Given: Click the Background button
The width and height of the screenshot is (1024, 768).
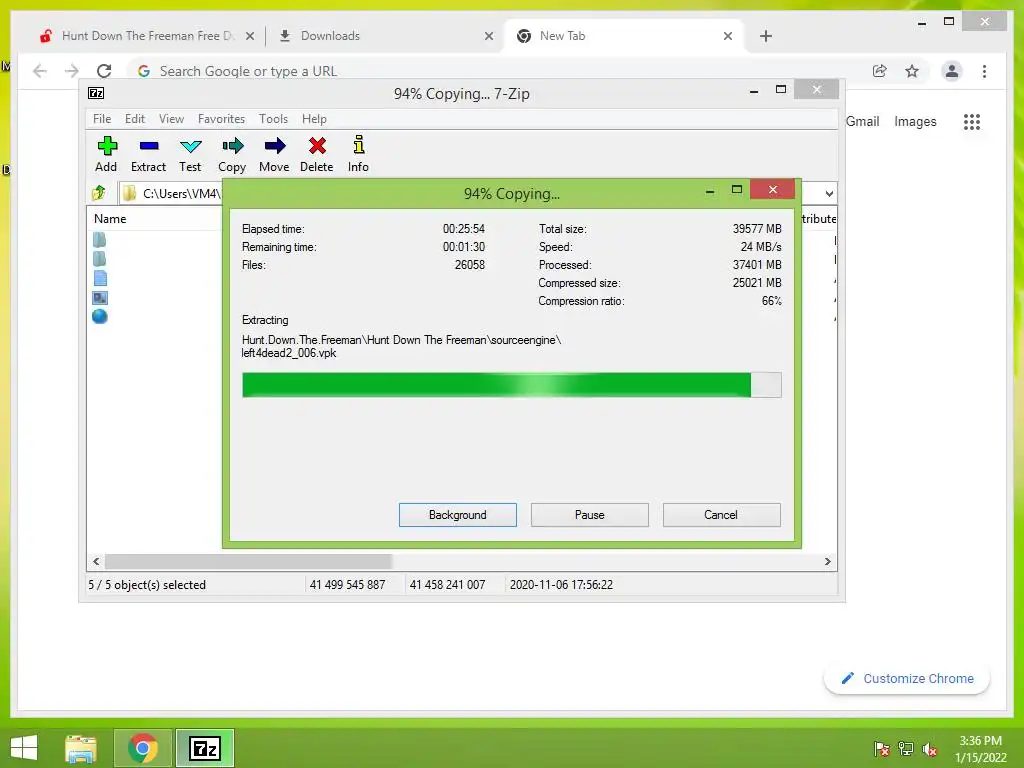Looking at the screenshot, I should coord(458,515).
